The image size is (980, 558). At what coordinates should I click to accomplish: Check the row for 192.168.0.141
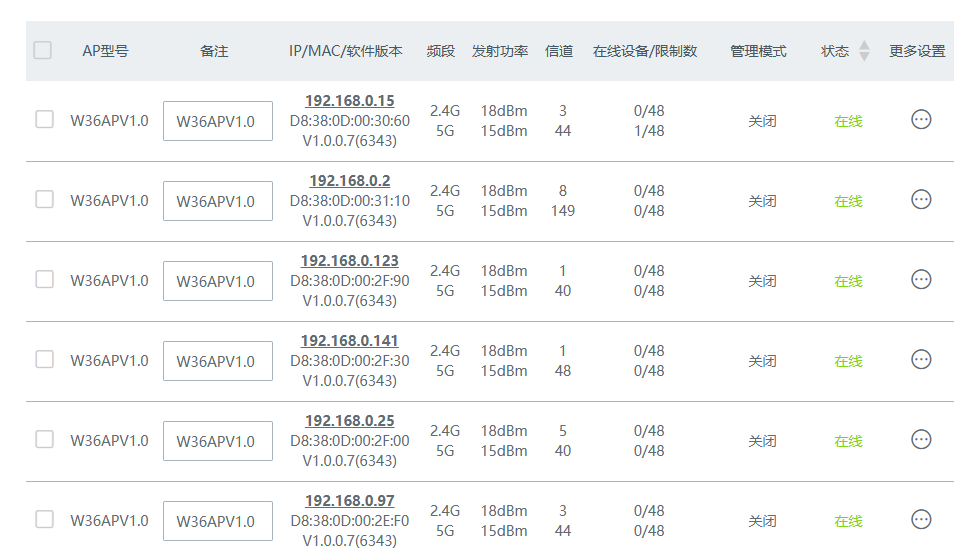click(x=44, y=359)
